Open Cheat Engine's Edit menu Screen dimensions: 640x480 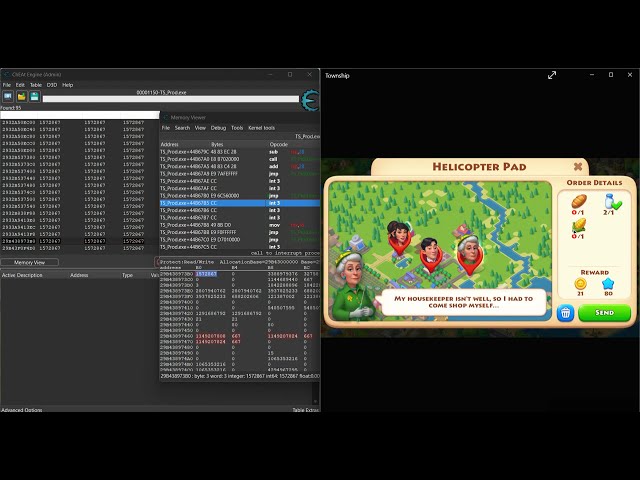click(20, 85)
